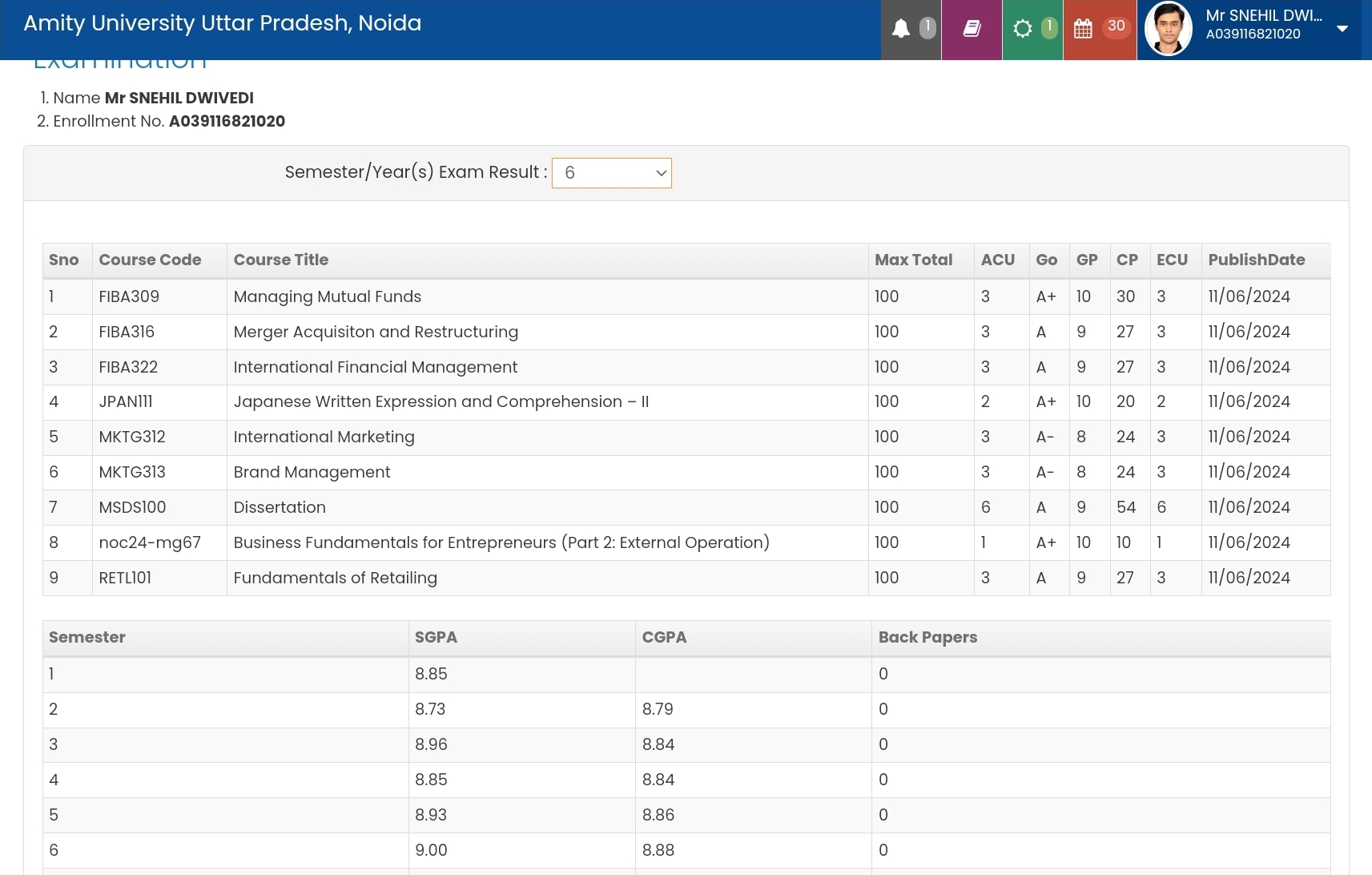Click the Course Title column header

click(281, 260)
